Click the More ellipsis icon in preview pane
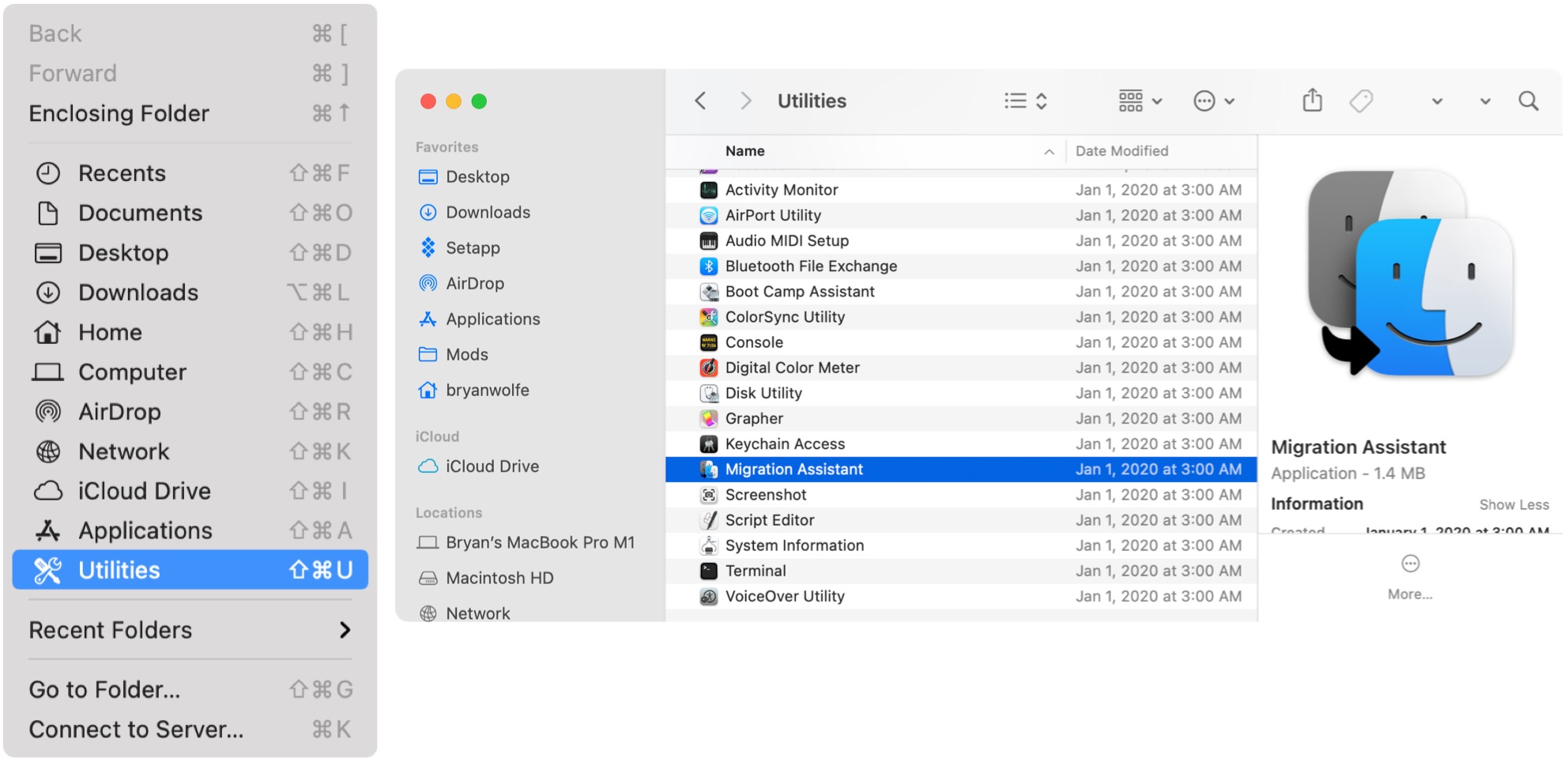 tap(1410, 564)
